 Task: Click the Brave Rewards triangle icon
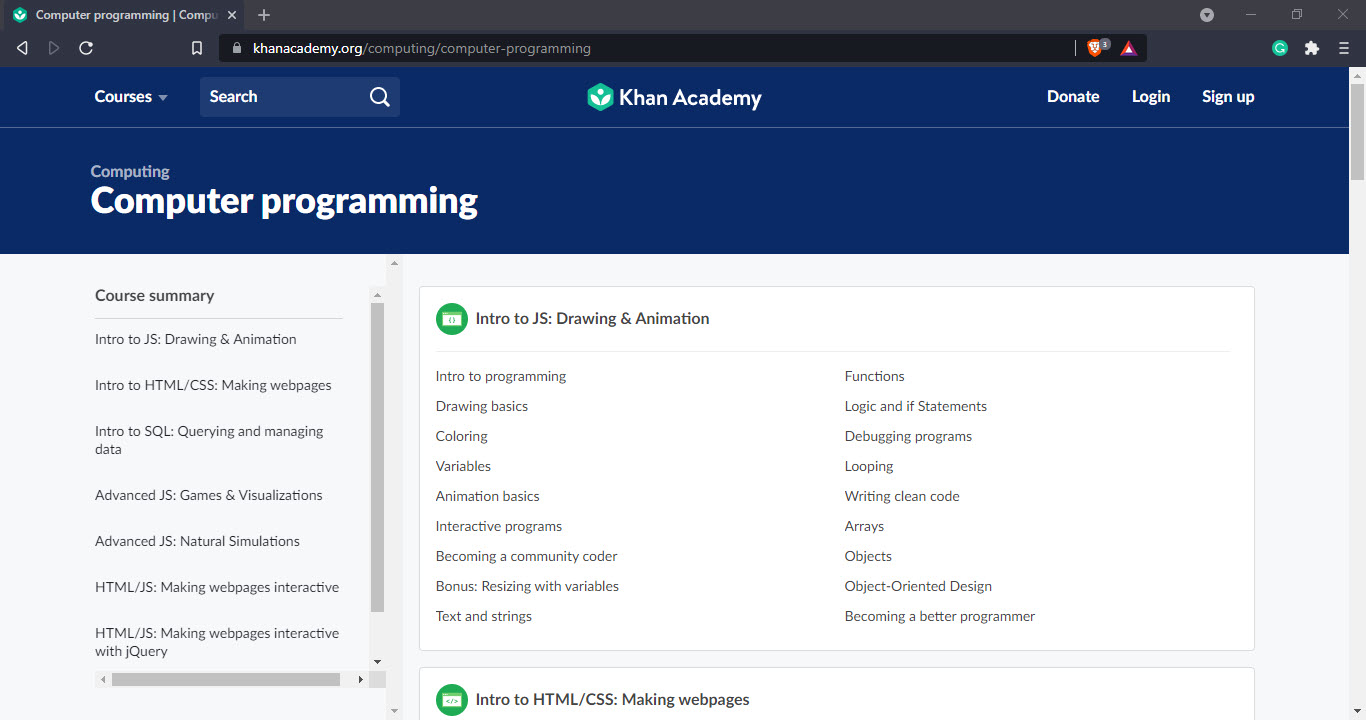tap(1129, 48)
